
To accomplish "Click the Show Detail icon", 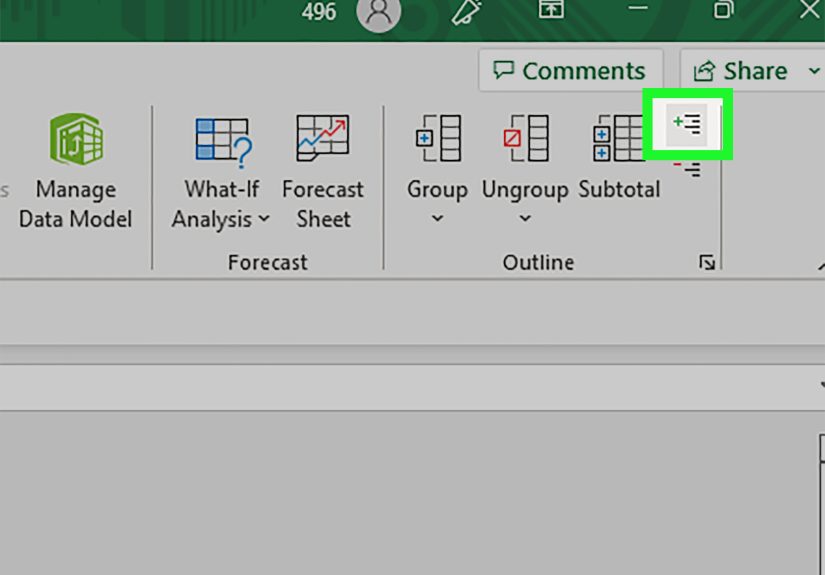I will [x=687, y=124].
